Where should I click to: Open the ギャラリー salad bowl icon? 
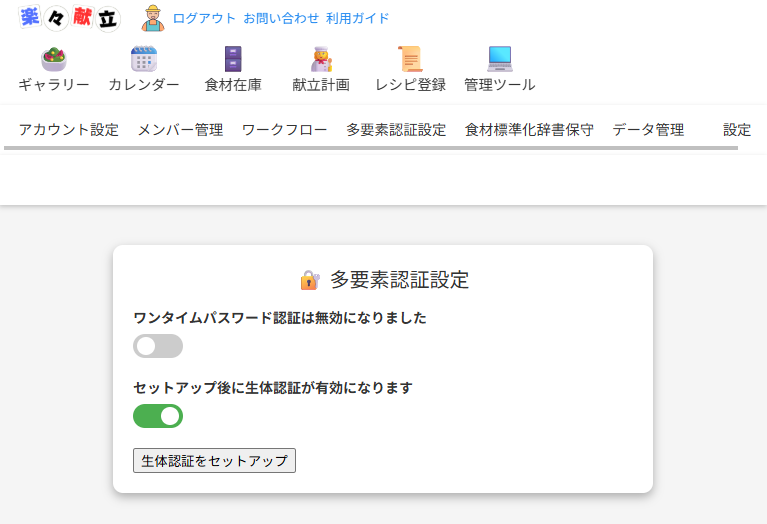click(54, 59)
